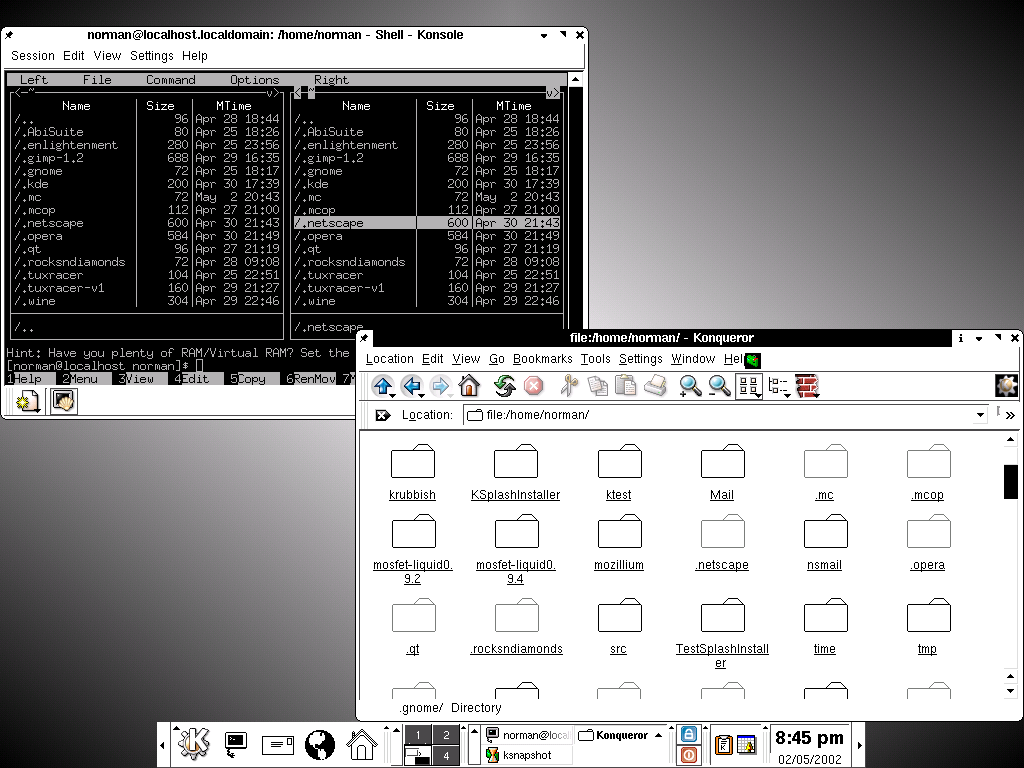
Task: Select the Tree View mode icon
Action: [x=778, y=386]
